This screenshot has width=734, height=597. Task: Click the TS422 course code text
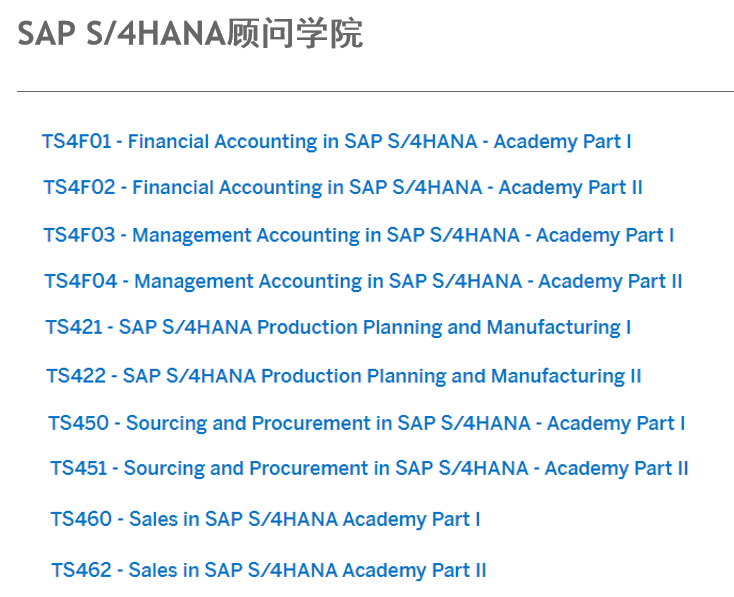76,376
